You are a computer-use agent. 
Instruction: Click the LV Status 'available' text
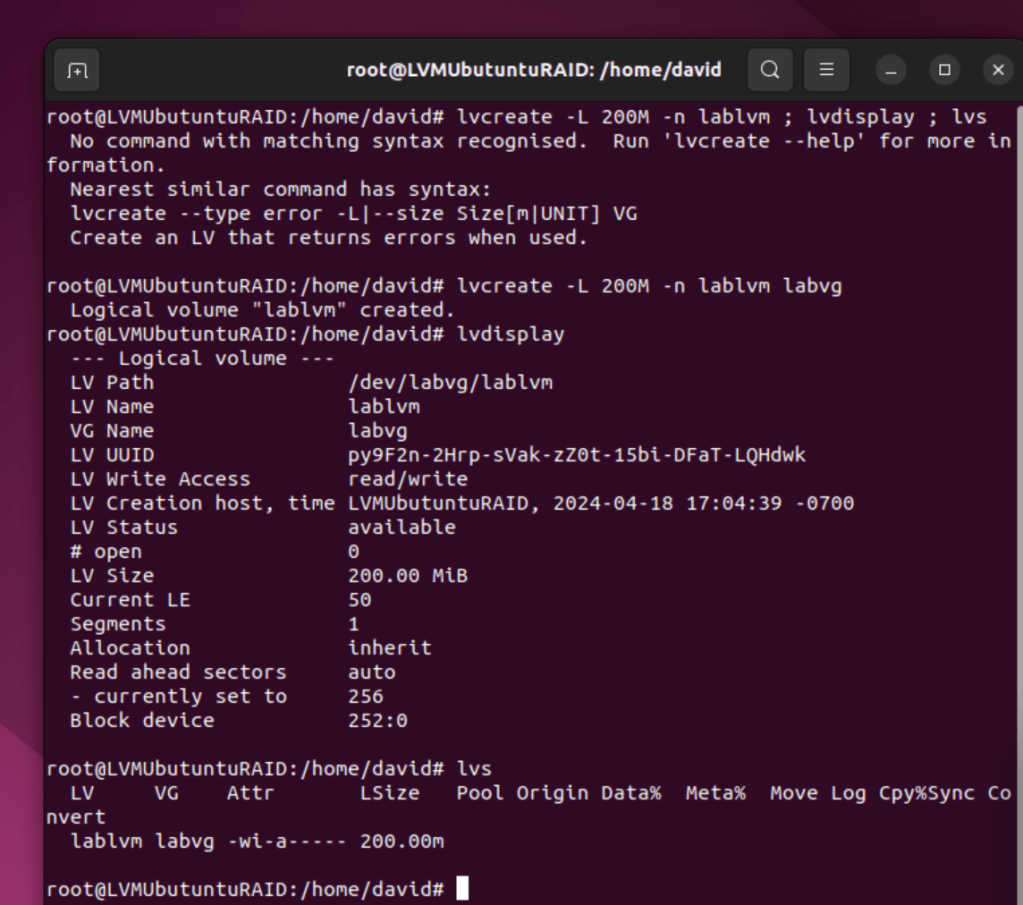401,527
